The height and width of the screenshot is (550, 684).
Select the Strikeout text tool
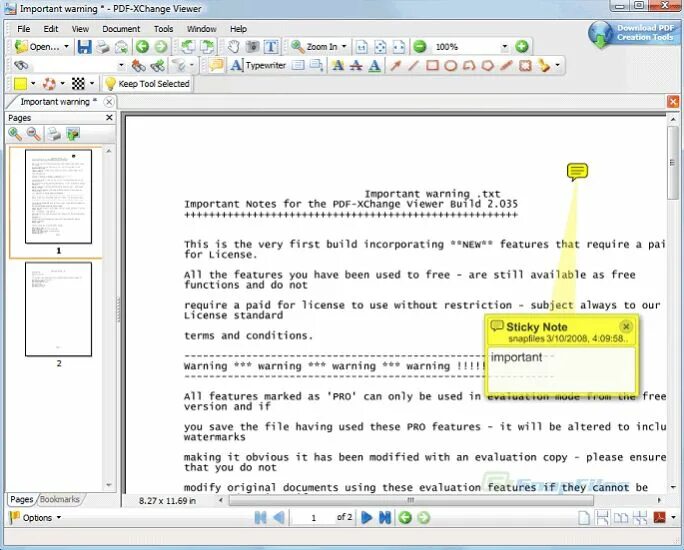(x=356, y=65)
